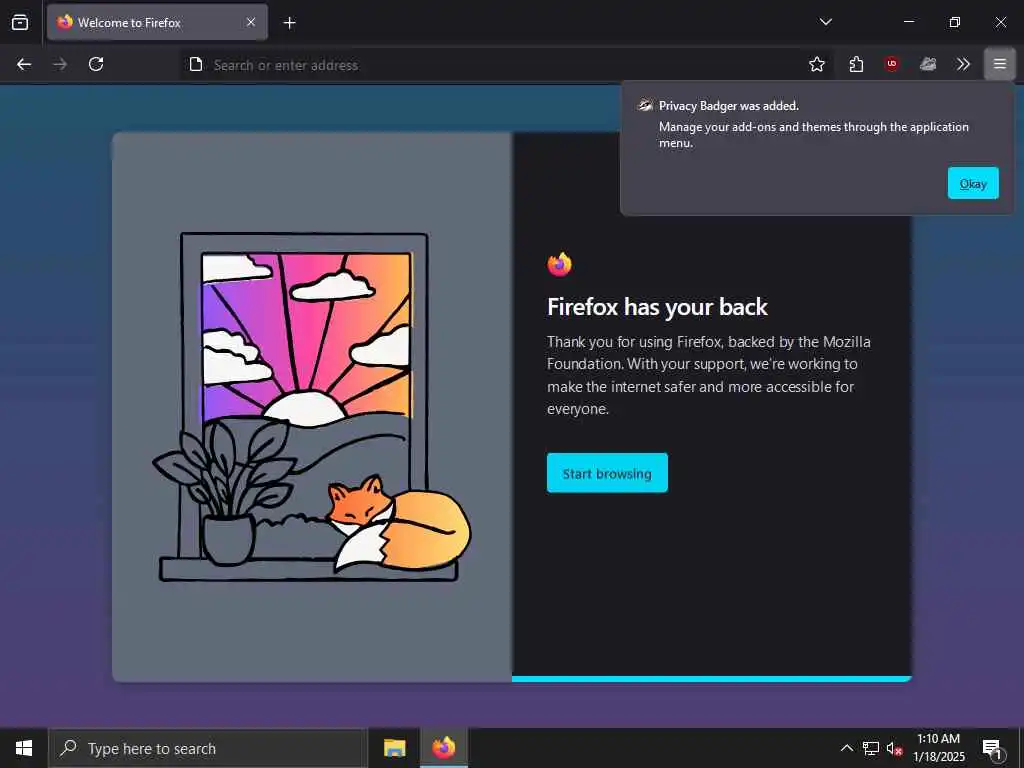
Task: Go forward one page
Action: click(x=60, y=64)
